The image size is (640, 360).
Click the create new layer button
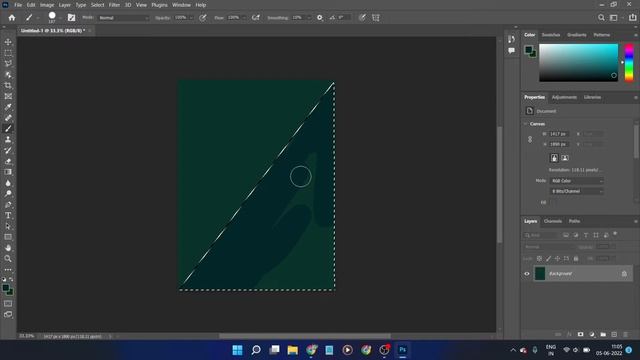click(614, 334)
